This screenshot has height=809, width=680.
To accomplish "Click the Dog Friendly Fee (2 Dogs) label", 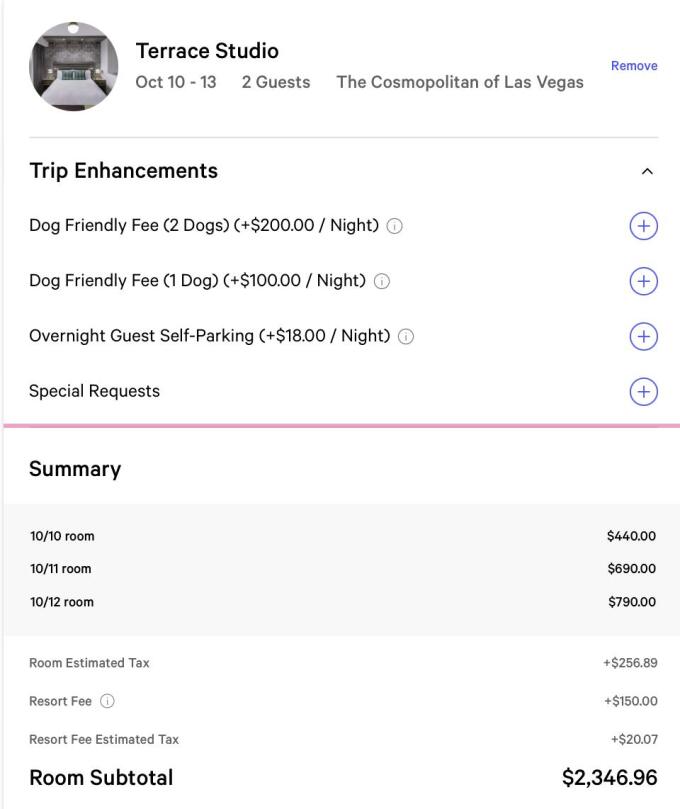I will pyautogui.click(x=203, y=226).
